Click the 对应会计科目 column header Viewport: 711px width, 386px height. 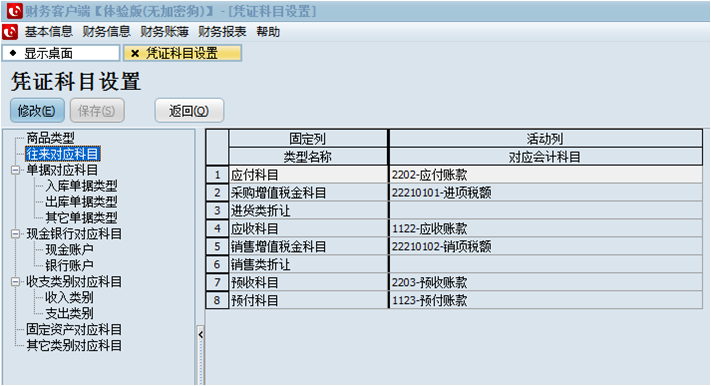(x=545, y=157)
